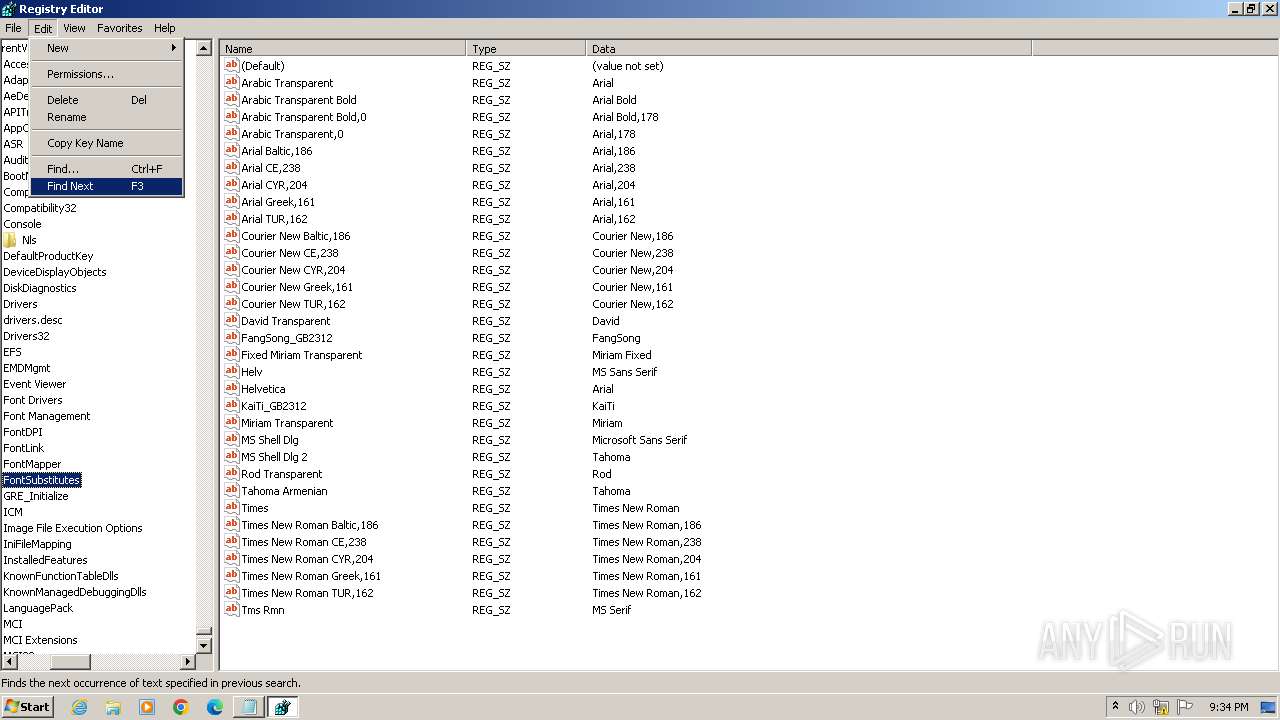Open the Windows Start button
The height and width of the screenshot is (720, 1280).
coord(27,707)
